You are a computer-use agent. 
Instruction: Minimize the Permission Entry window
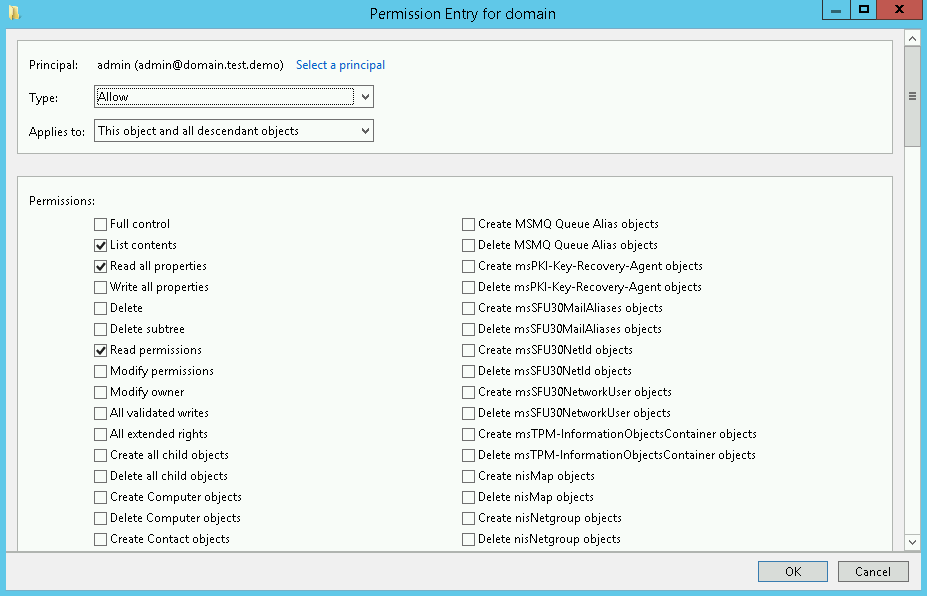836,9
